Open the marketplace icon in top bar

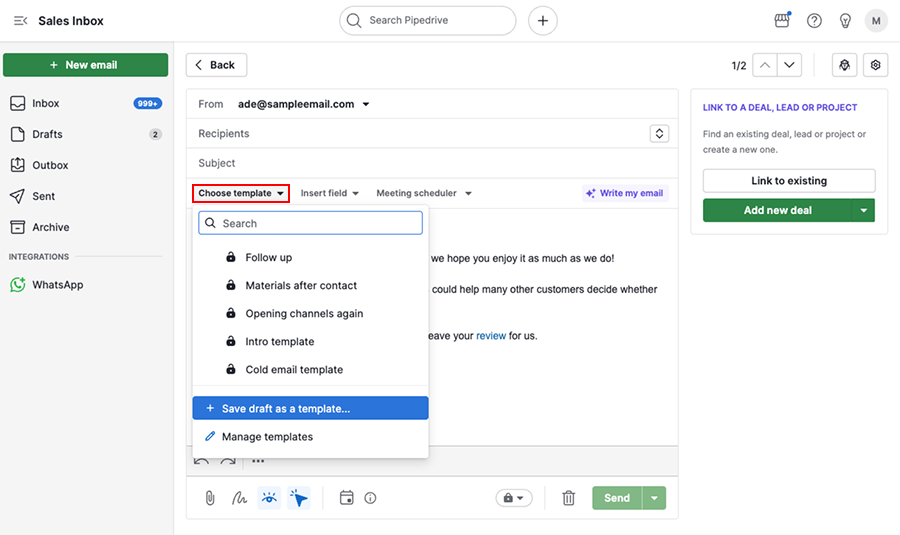782,21
